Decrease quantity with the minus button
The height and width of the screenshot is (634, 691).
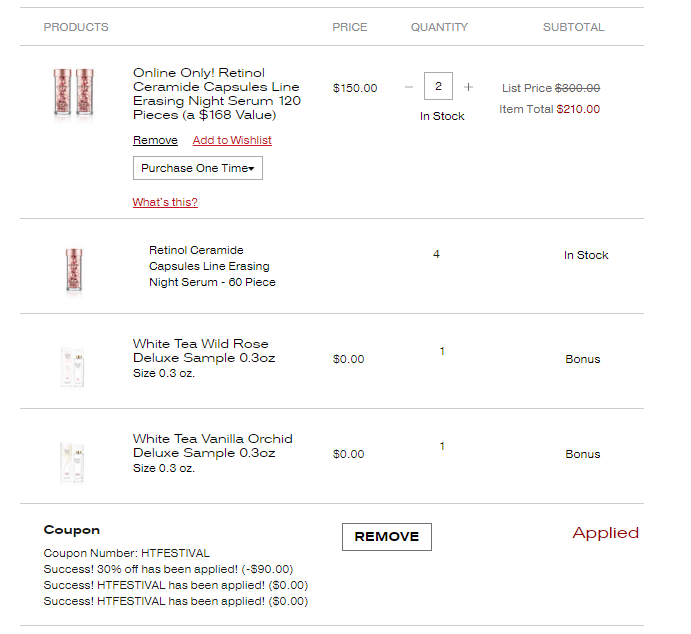tap(409, 87)
